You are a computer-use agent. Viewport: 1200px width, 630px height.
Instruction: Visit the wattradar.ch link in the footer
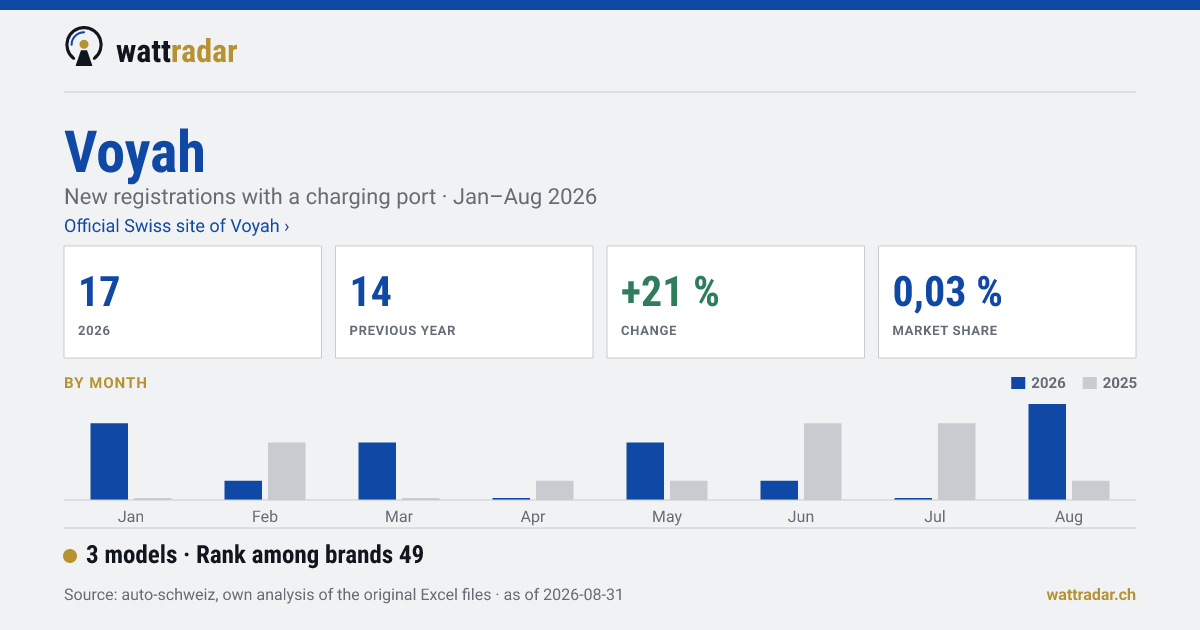pyautogui.click(x=1091, y=594)
